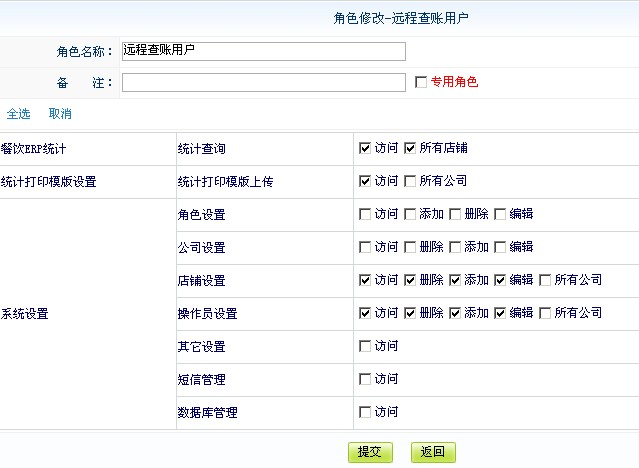
Task: Uncheck 删除 in the 店铺设置 row
Action: (x=410, y=280)
